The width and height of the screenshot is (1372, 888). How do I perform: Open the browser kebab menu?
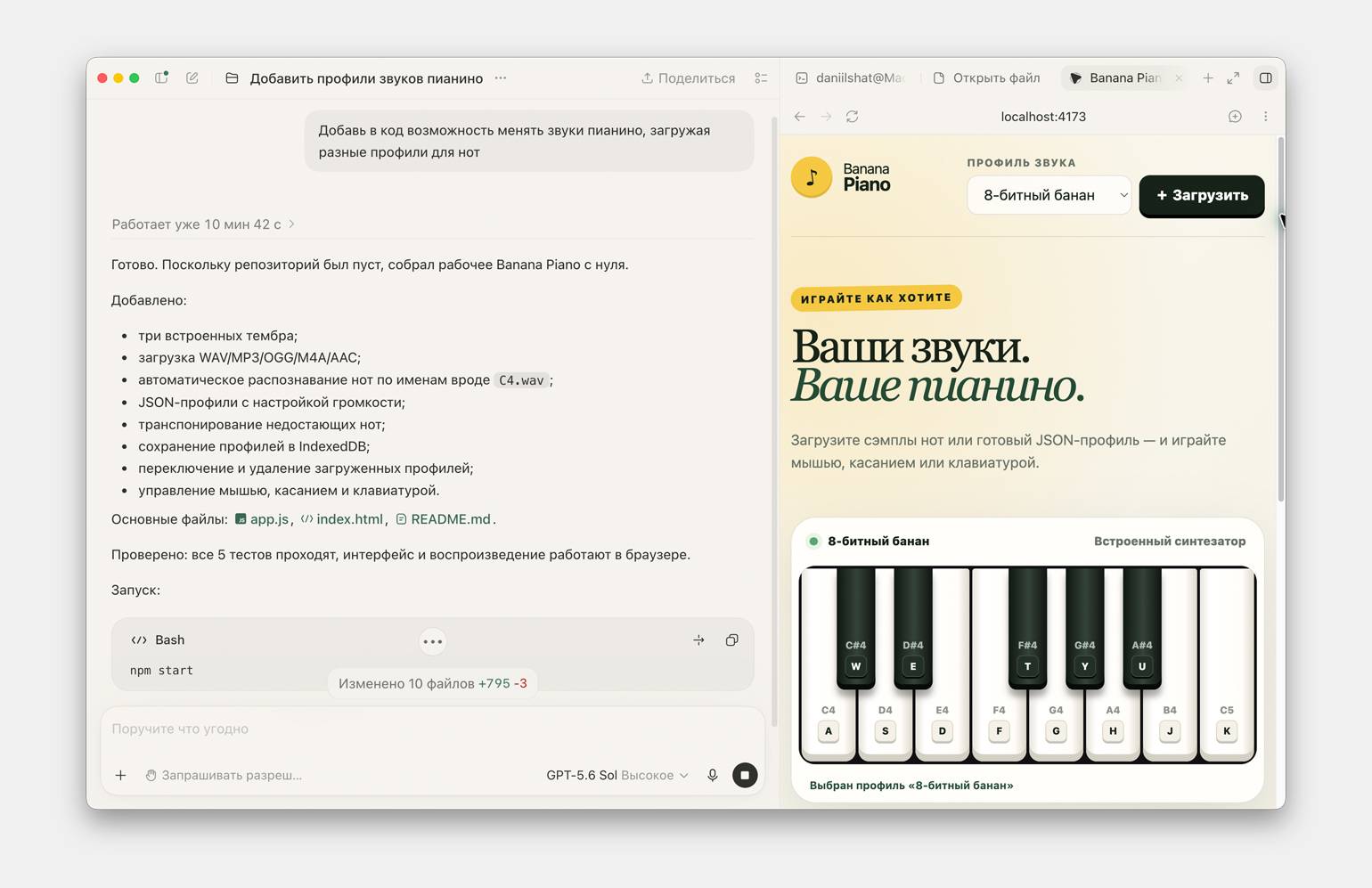pos(1265,117)
